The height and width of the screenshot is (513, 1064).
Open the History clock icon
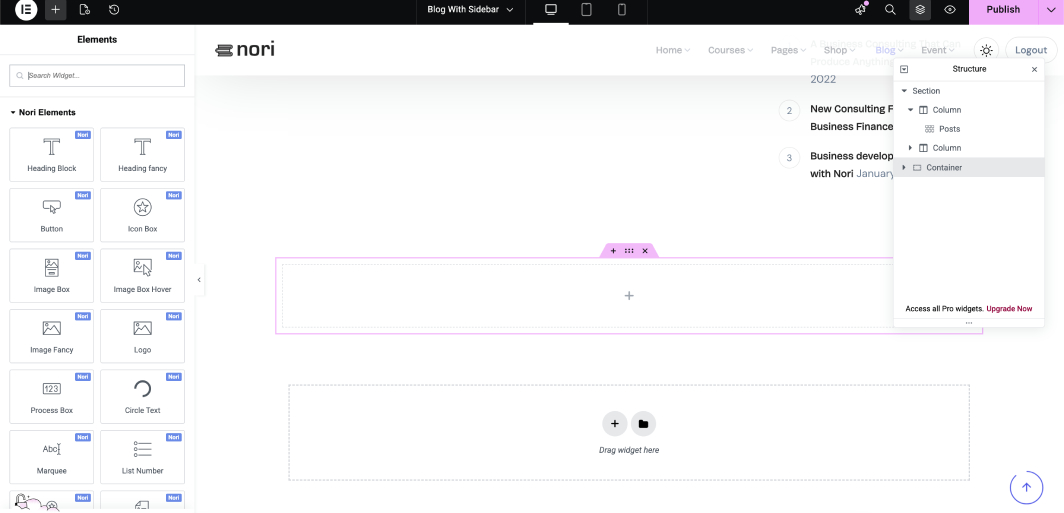tap(114, 10)
